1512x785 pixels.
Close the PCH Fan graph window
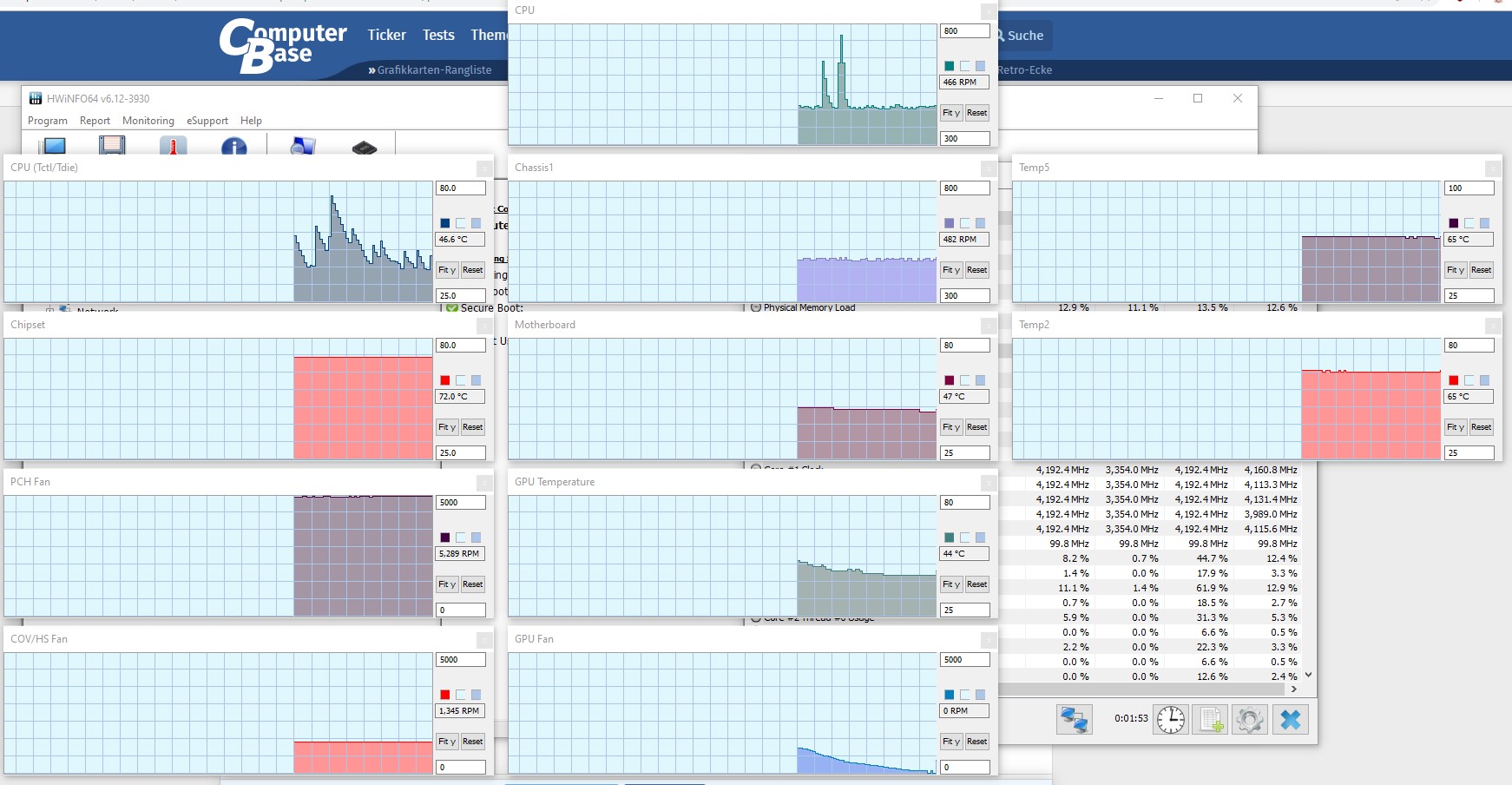tap(484, 483)
